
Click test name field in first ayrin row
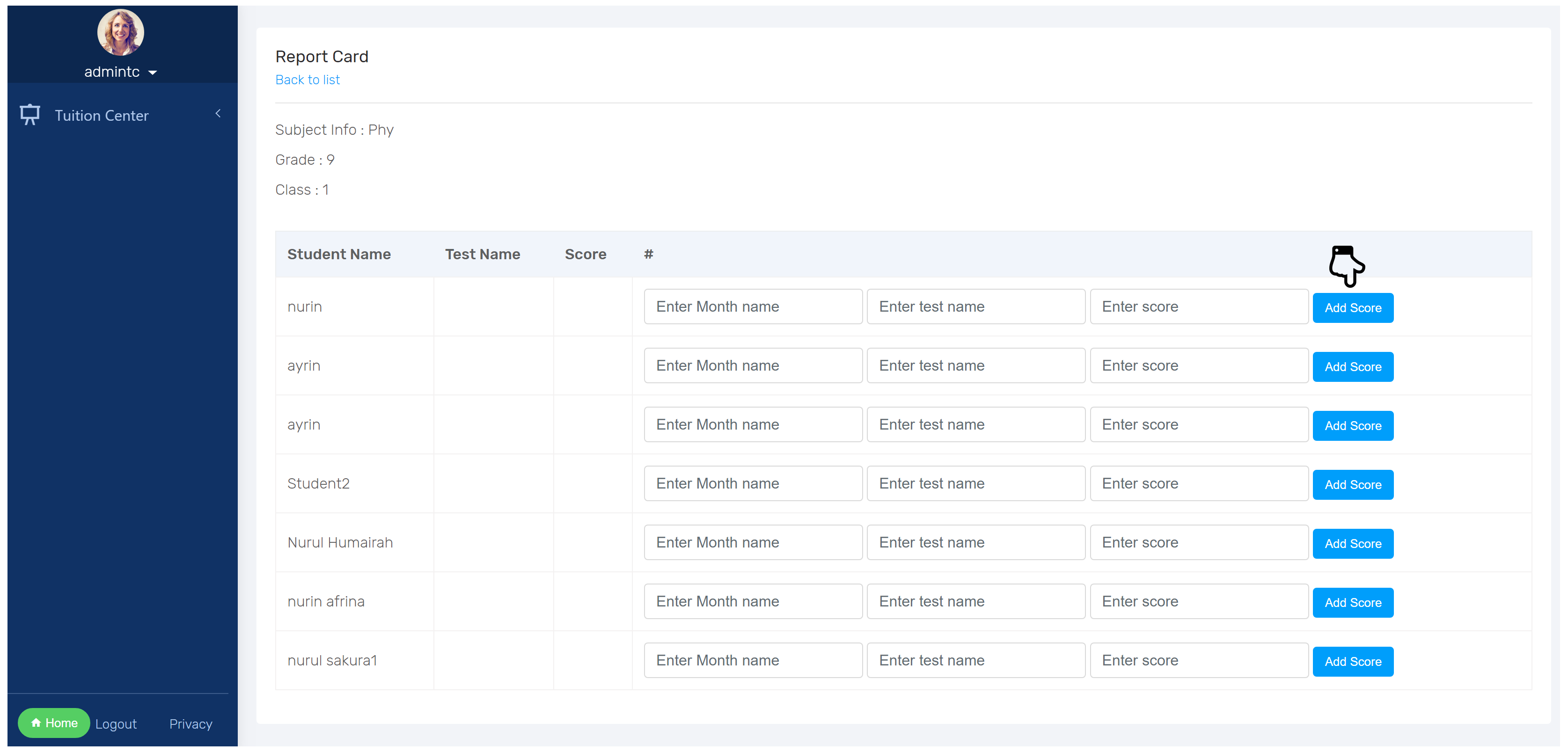(976, 365)
